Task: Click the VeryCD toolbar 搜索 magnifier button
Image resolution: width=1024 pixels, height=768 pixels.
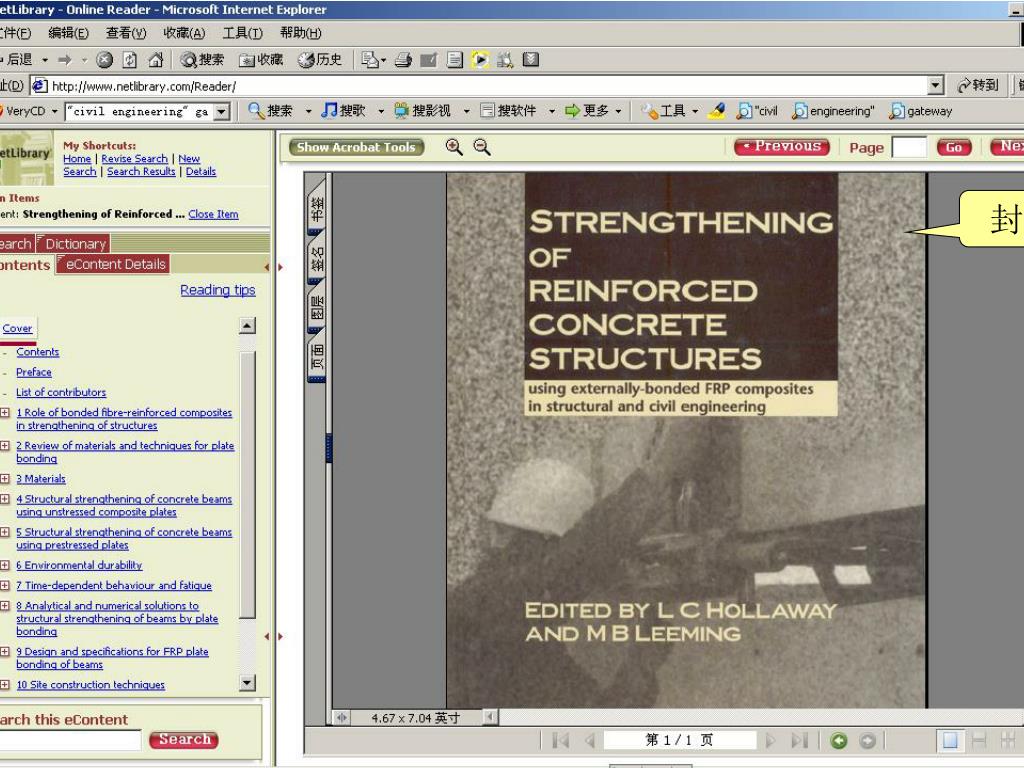Action: (x=271, y=111)
